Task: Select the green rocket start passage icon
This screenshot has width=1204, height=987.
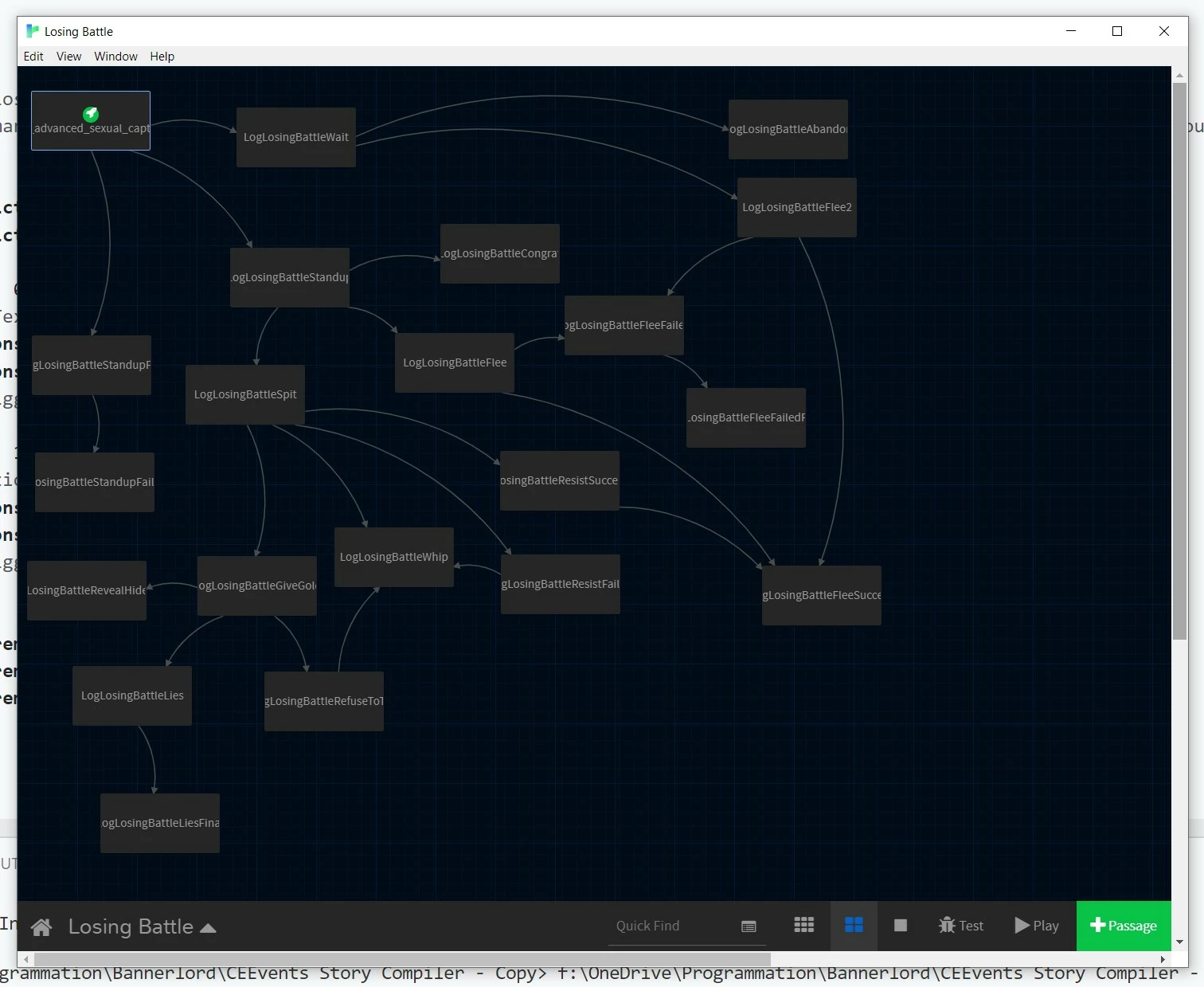Action: pos(91,114)
